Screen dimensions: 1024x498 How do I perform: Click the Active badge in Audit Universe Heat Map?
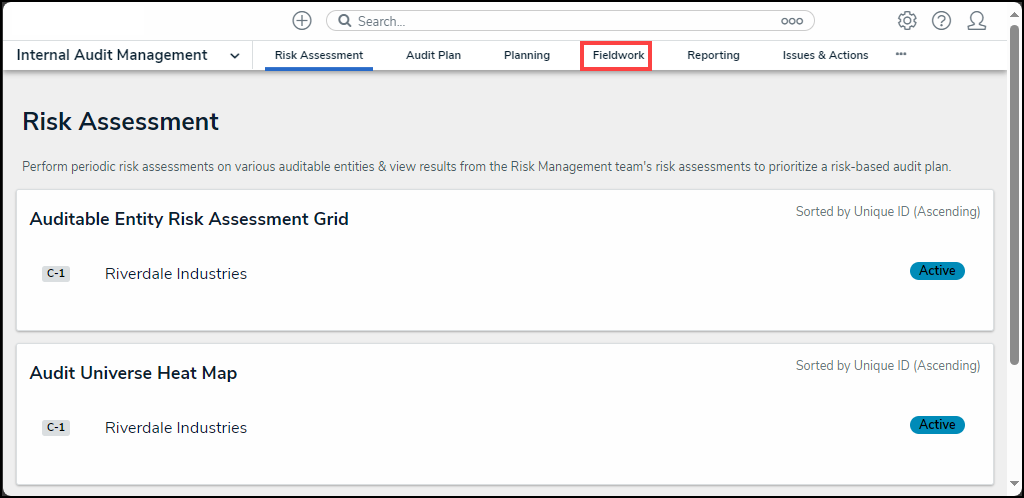[x=937, y=425]
